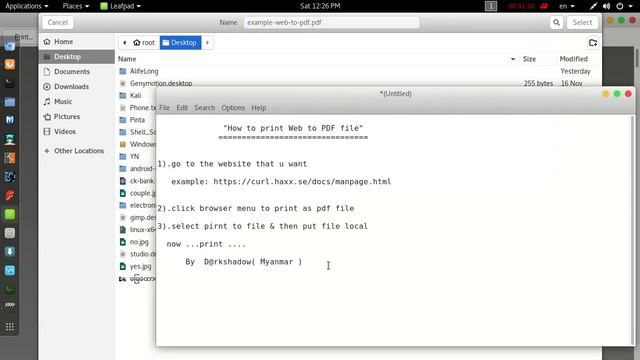640x360 pixels.
Task: Select the AlfeLong folder
Action: coord(144,71)
